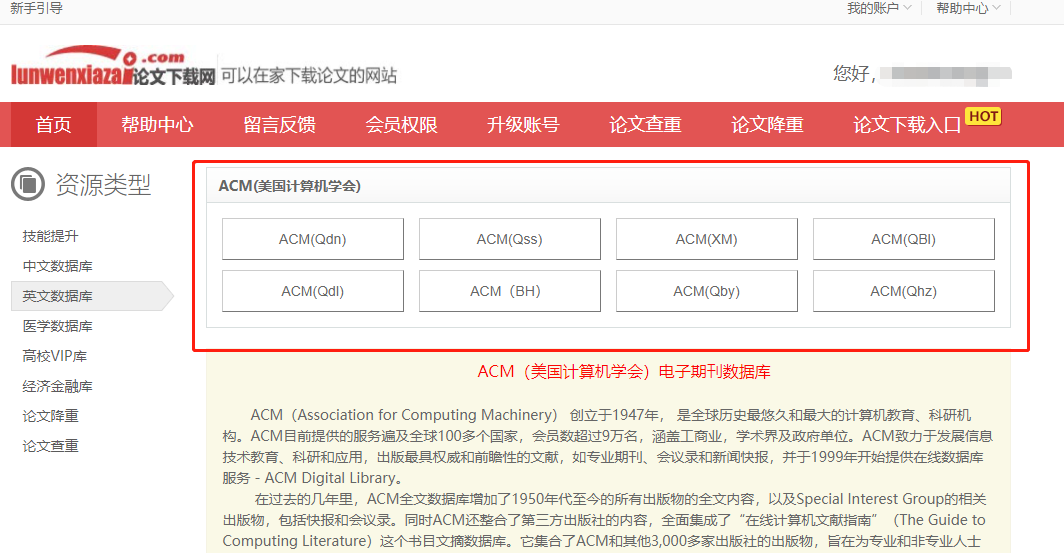The height and width of the screenshot is (553, 1064).
Task: Click the ACM(Qhz) button
Action: (903, 291)
